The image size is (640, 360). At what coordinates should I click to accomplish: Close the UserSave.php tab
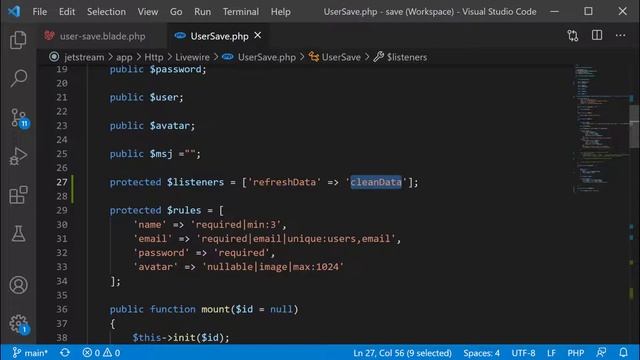[x=258, y=36]
